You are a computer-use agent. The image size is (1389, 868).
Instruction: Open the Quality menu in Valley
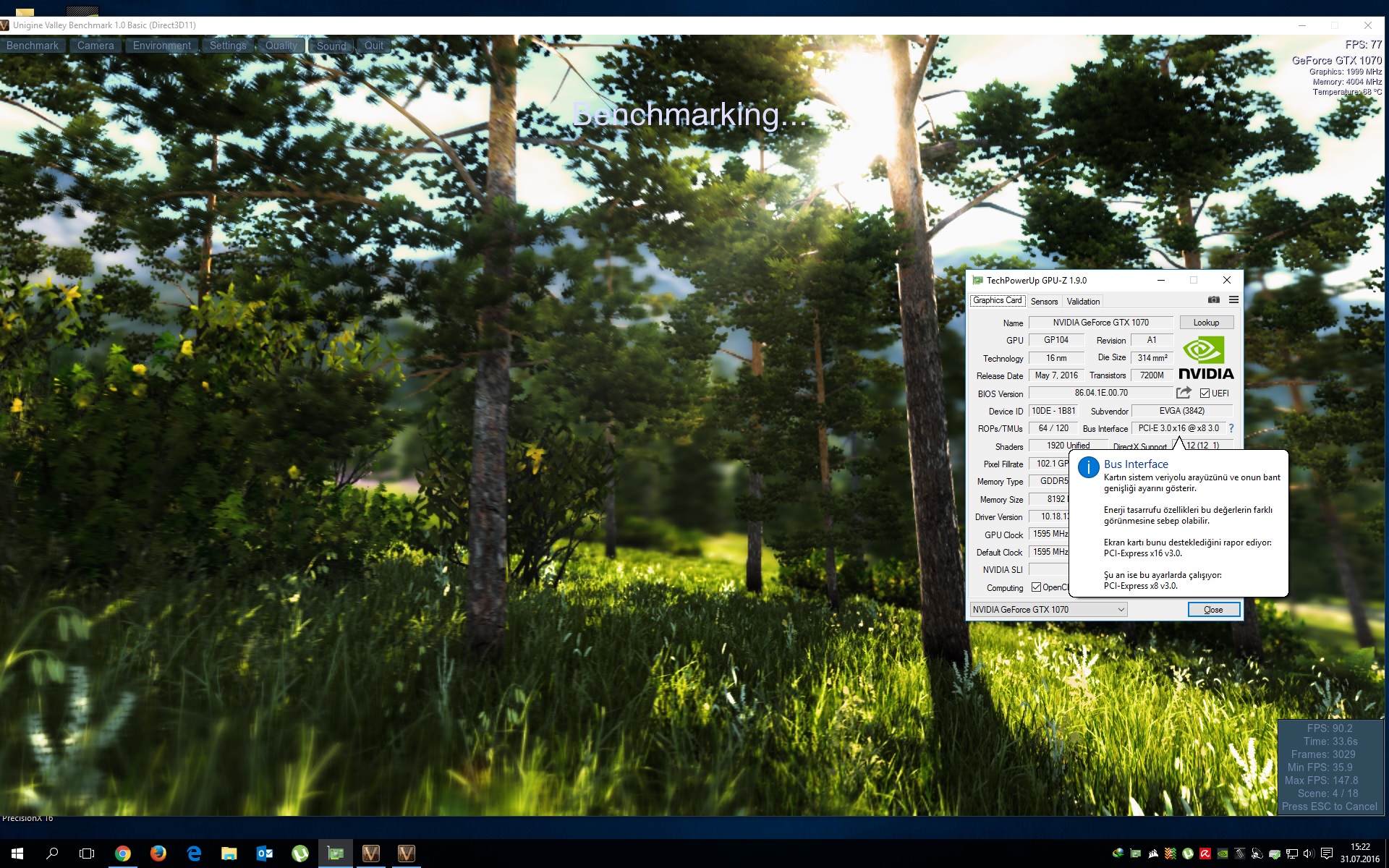pos(281,46)
